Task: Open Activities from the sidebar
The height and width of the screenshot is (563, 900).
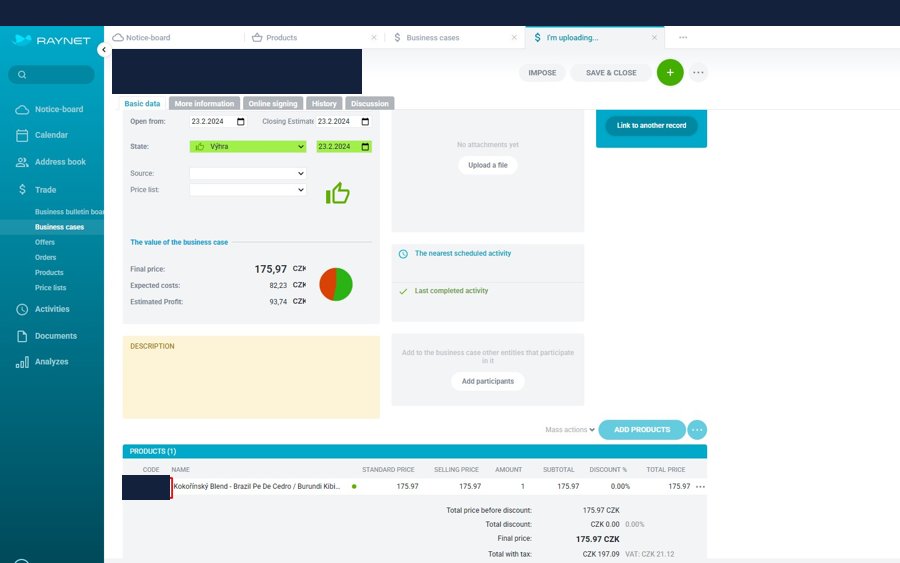Action: 52,309
